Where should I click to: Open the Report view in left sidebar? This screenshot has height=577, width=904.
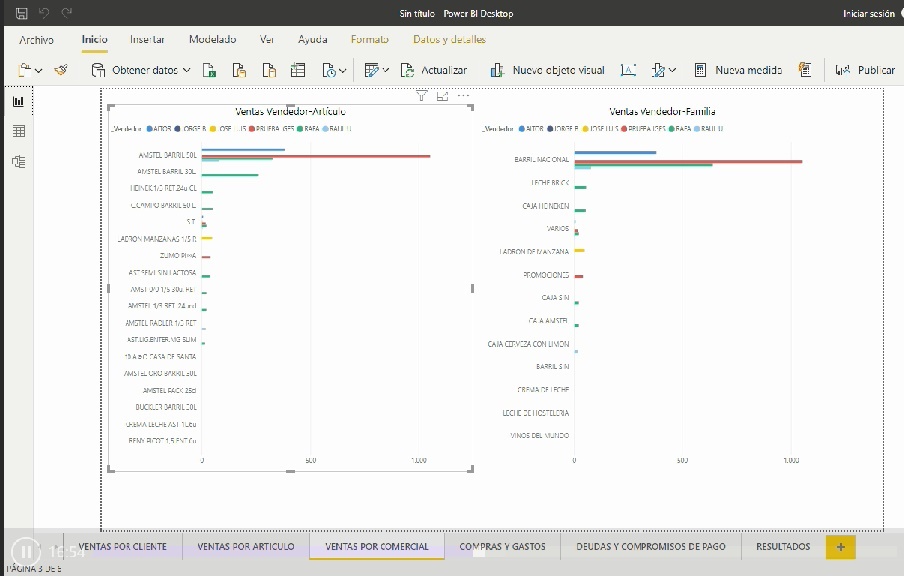(x=18, y=101)
